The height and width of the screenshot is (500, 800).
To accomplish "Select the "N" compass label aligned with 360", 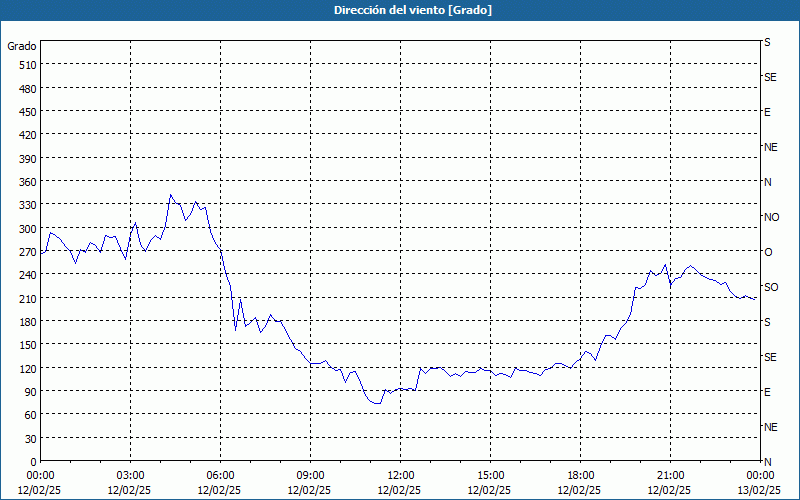I will pyautogui.click(x=767, y=182).
